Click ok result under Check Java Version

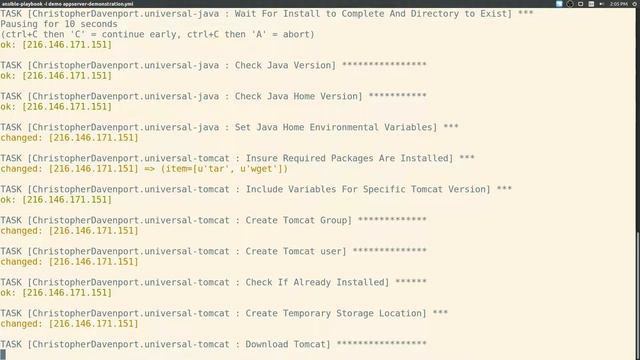click(56, 76)
